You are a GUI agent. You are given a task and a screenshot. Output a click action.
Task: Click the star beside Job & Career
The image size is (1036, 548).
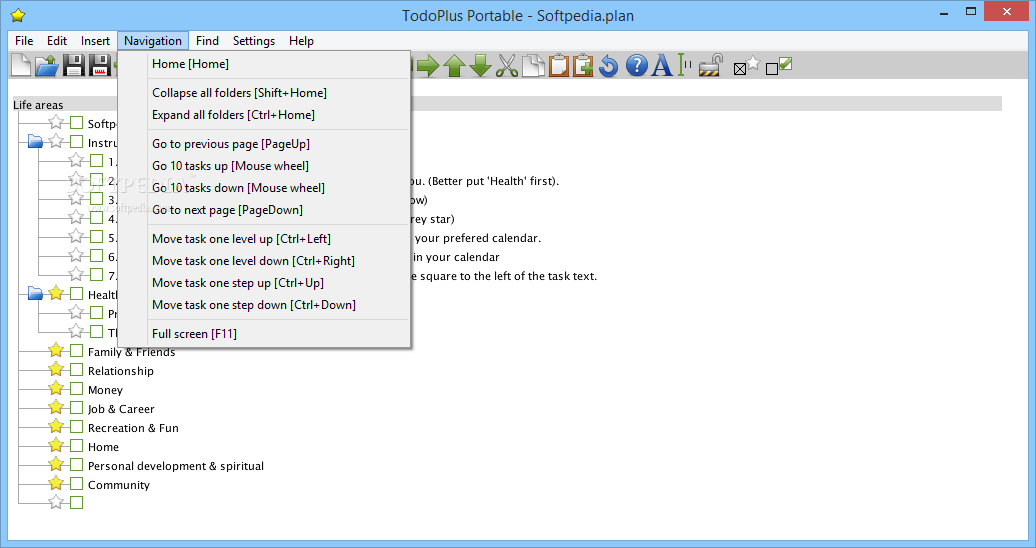(56, 408)
